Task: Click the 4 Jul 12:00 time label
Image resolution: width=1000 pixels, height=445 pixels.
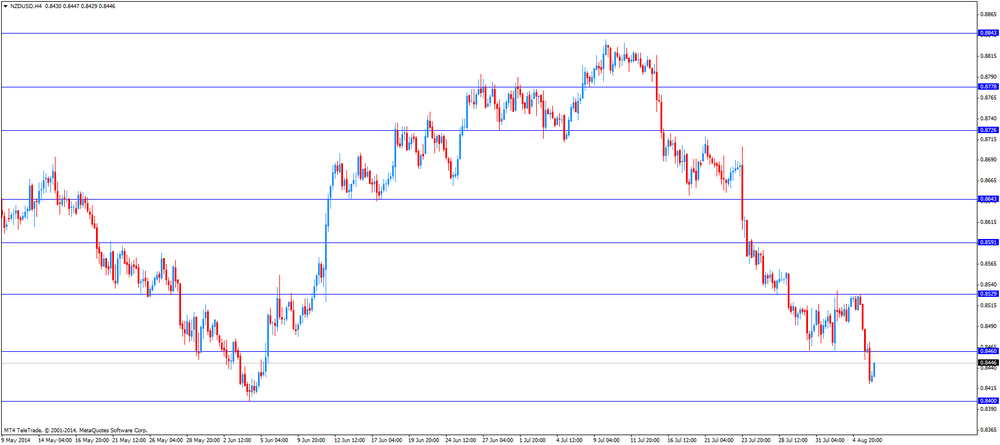Action: click(571, 441)
